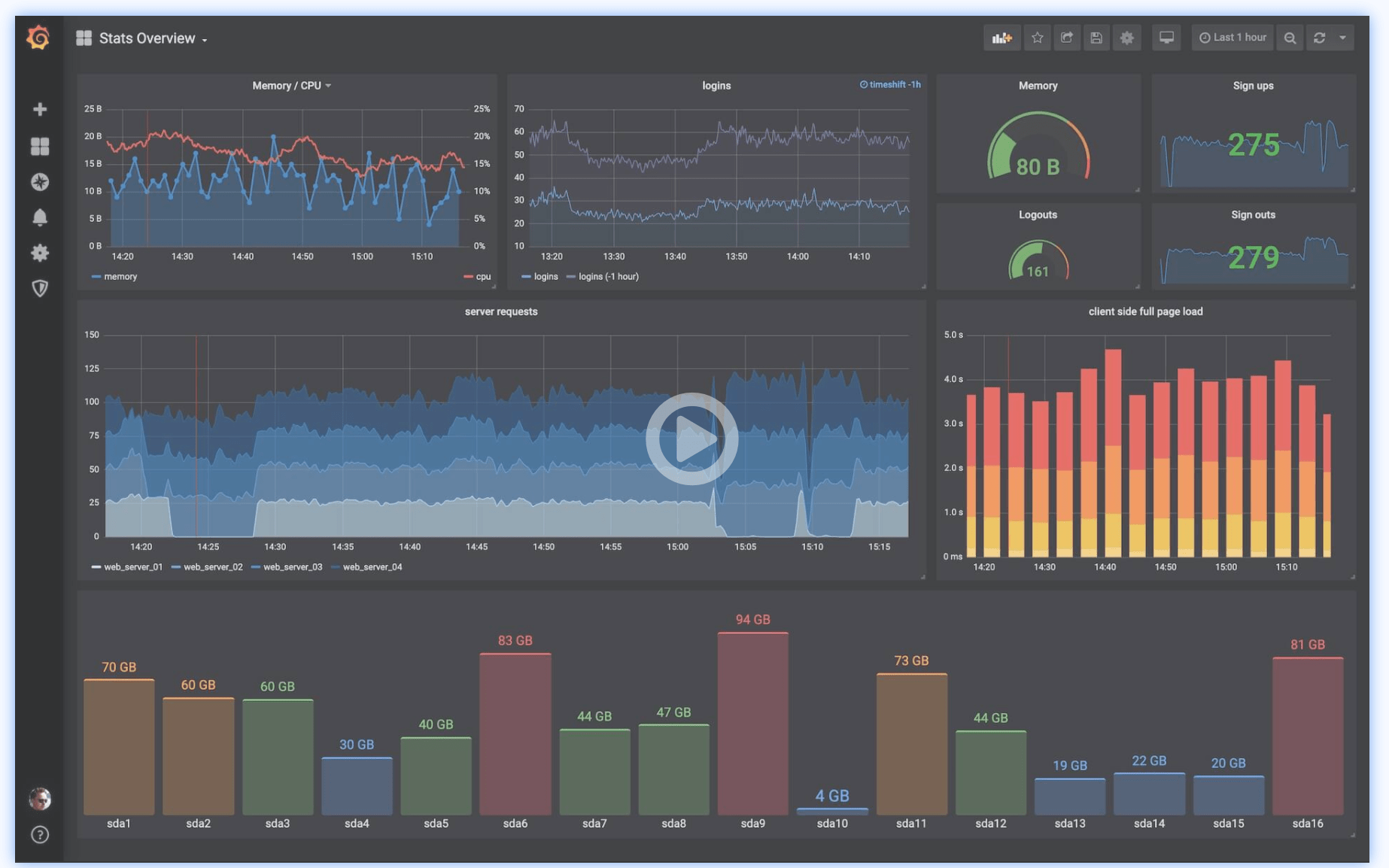This screenshot has height=868, width=1389.
Task: Open the time picker showing Last 1 hour
Action: click(1232, 37)
